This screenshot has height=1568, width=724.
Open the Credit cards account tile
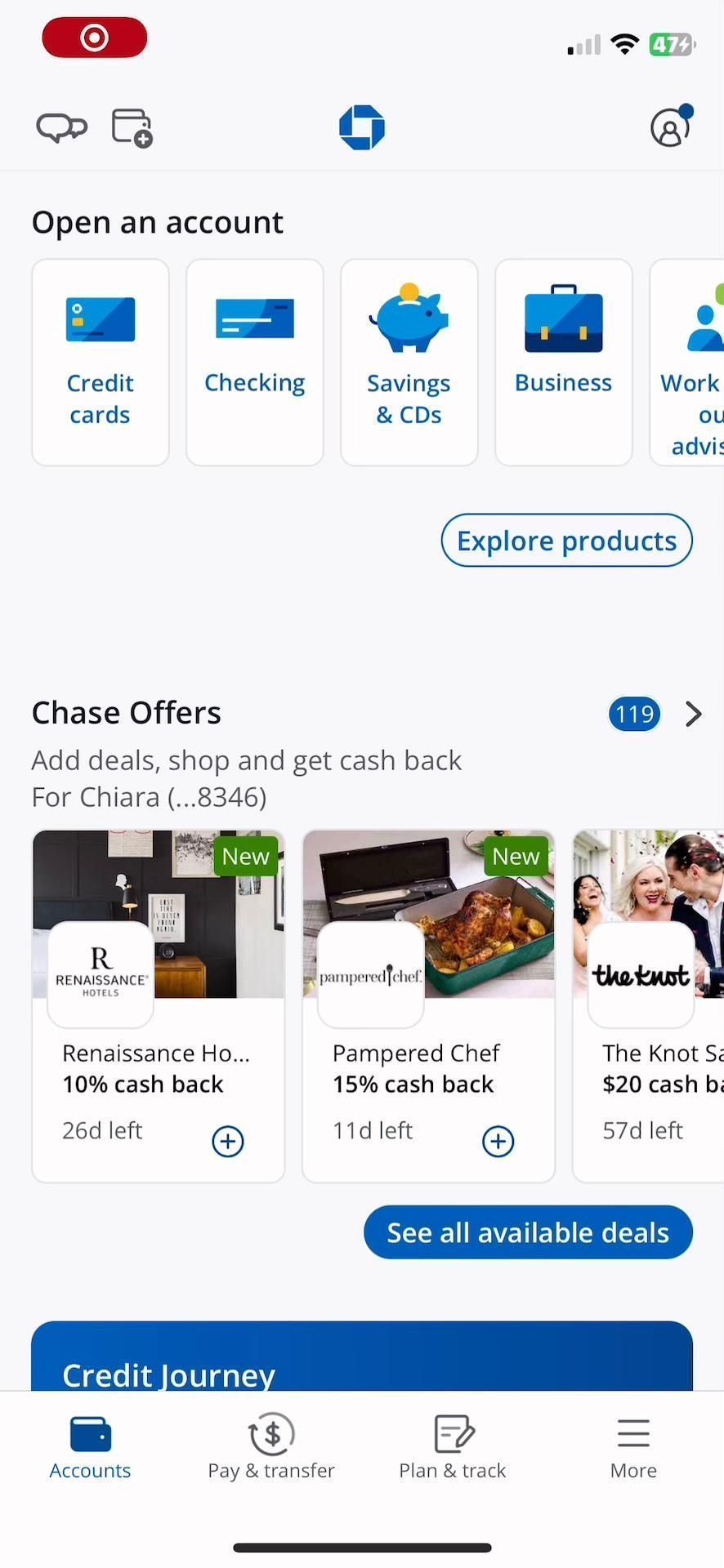pyautogui.click(x=101, y=363)
